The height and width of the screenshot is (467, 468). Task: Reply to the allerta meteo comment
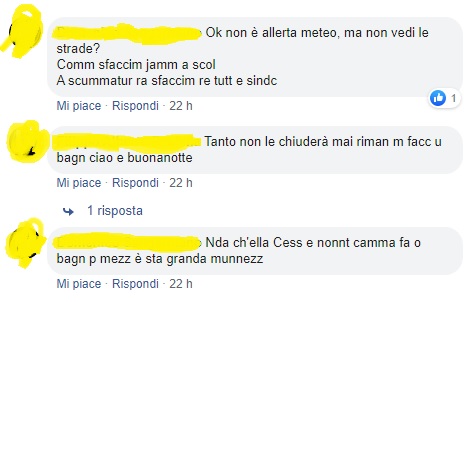[x=135, y=106]
